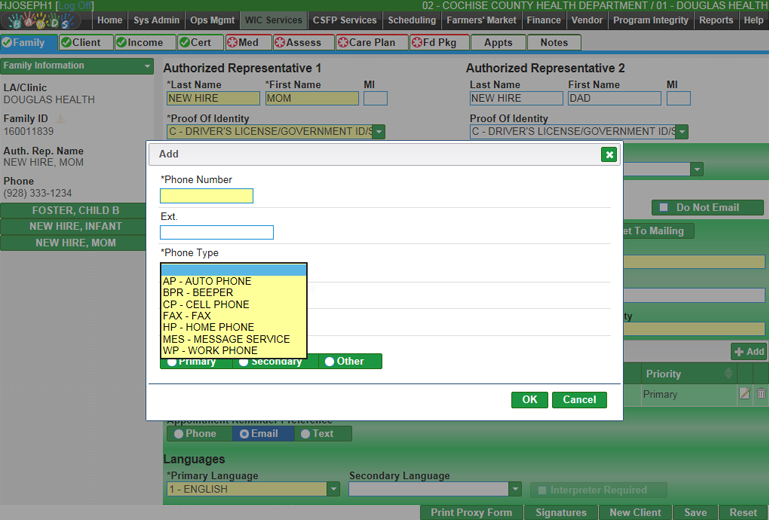769x520 pixels.
Task: Open the Med tab with red X icon
Action: tap(245, 43)
